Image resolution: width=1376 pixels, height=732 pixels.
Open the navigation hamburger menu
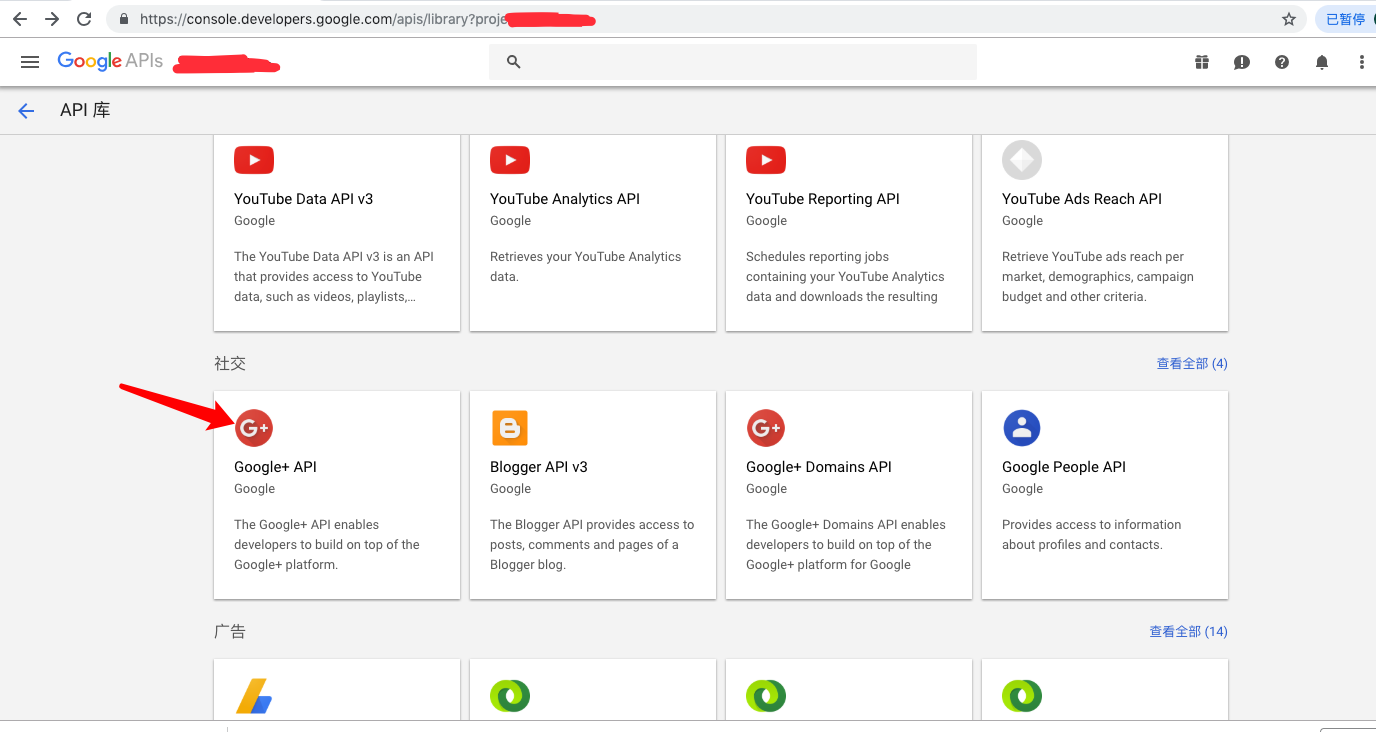(x=29, y=61)
